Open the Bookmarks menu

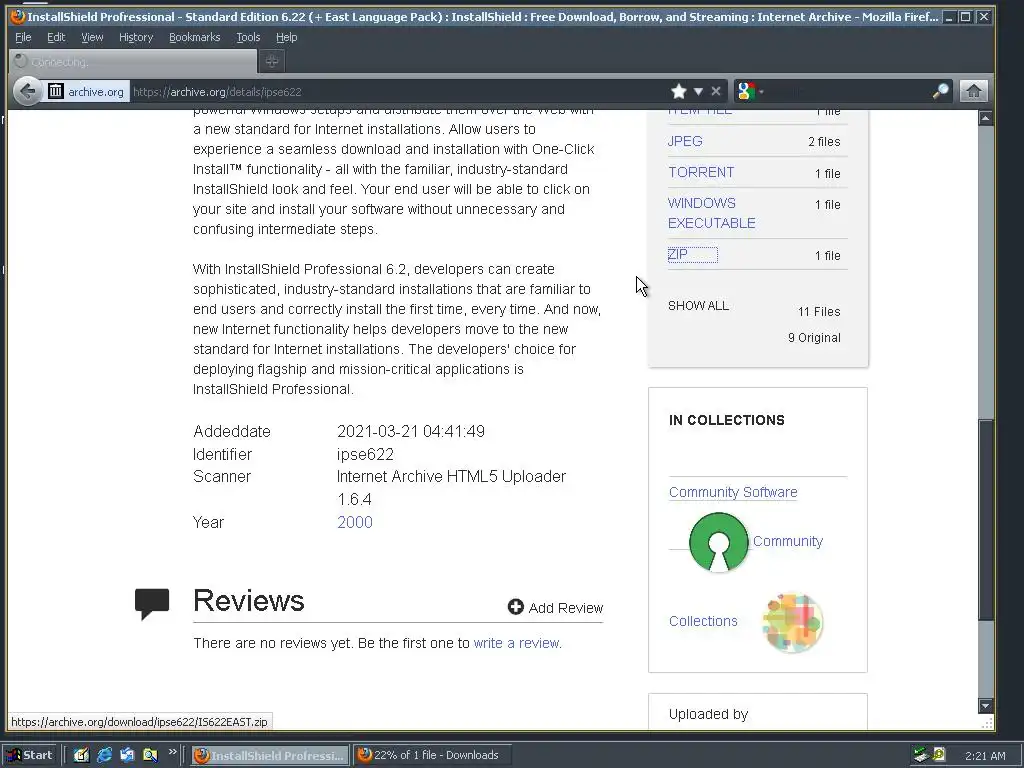click(195, 37)
